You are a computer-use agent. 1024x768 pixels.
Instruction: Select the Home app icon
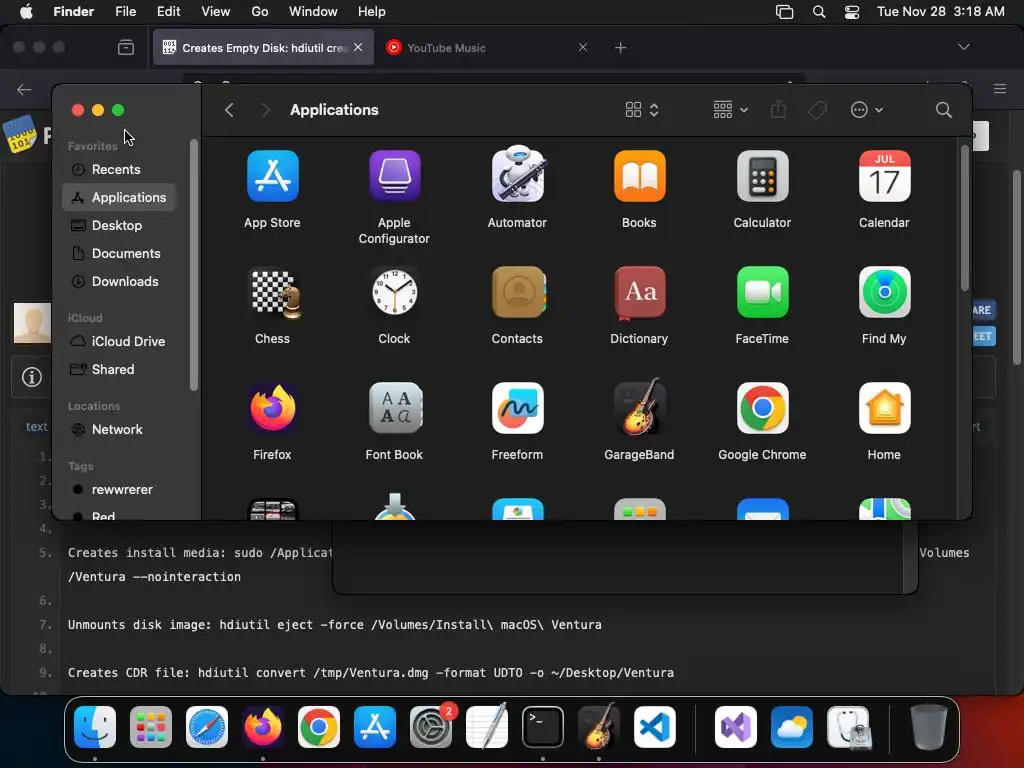[x=884, y=408]
